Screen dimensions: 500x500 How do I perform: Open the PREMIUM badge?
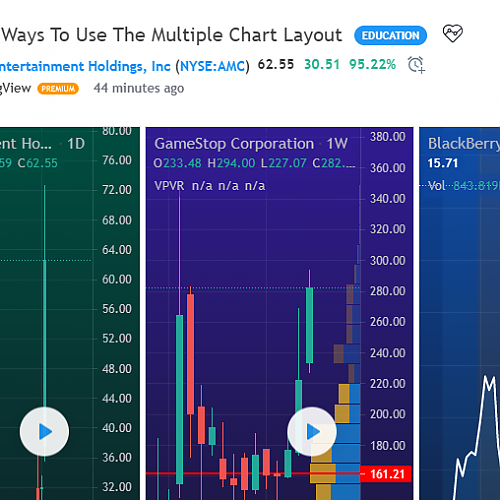[x=58, y=89]
